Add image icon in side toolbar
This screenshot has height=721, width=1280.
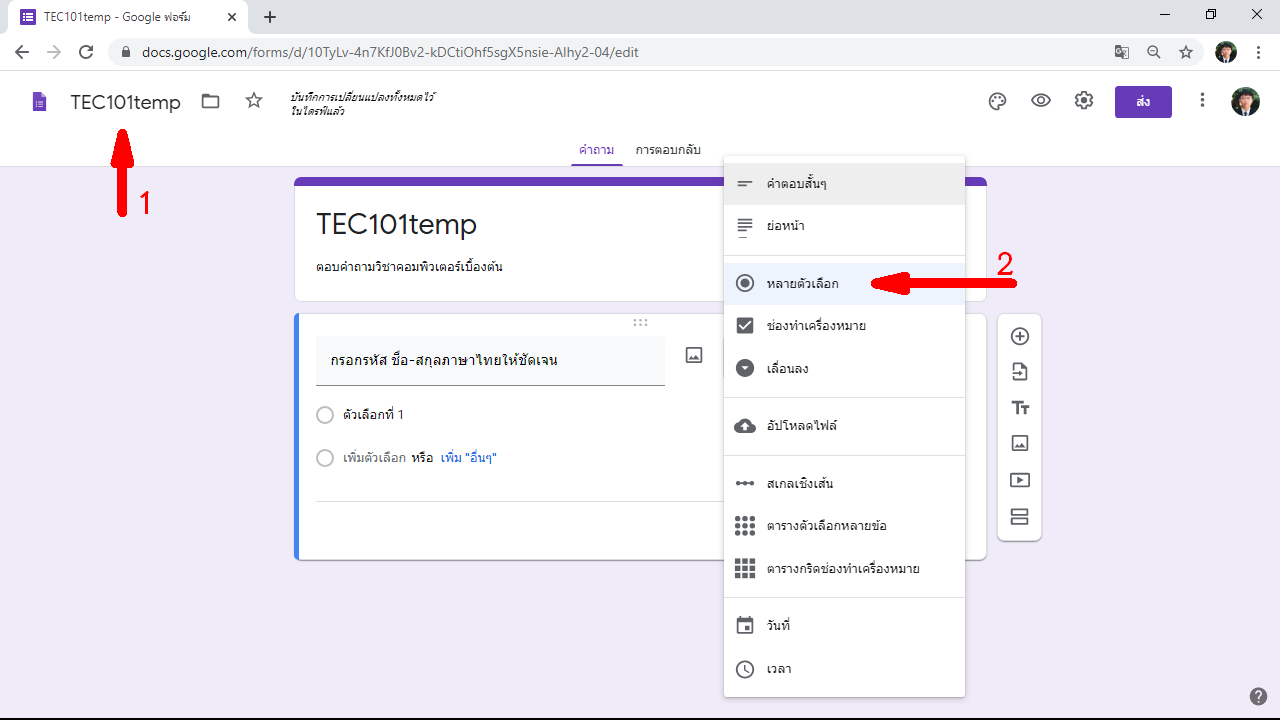[x=1020, y=443]
